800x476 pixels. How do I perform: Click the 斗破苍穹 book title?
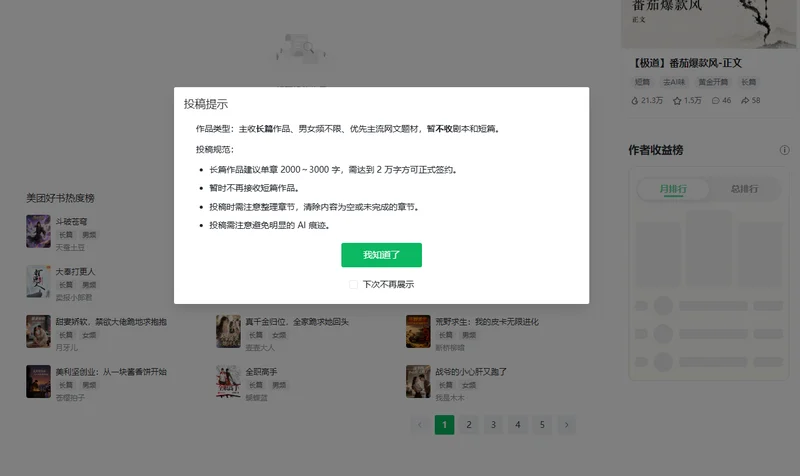tap(71, 221)
